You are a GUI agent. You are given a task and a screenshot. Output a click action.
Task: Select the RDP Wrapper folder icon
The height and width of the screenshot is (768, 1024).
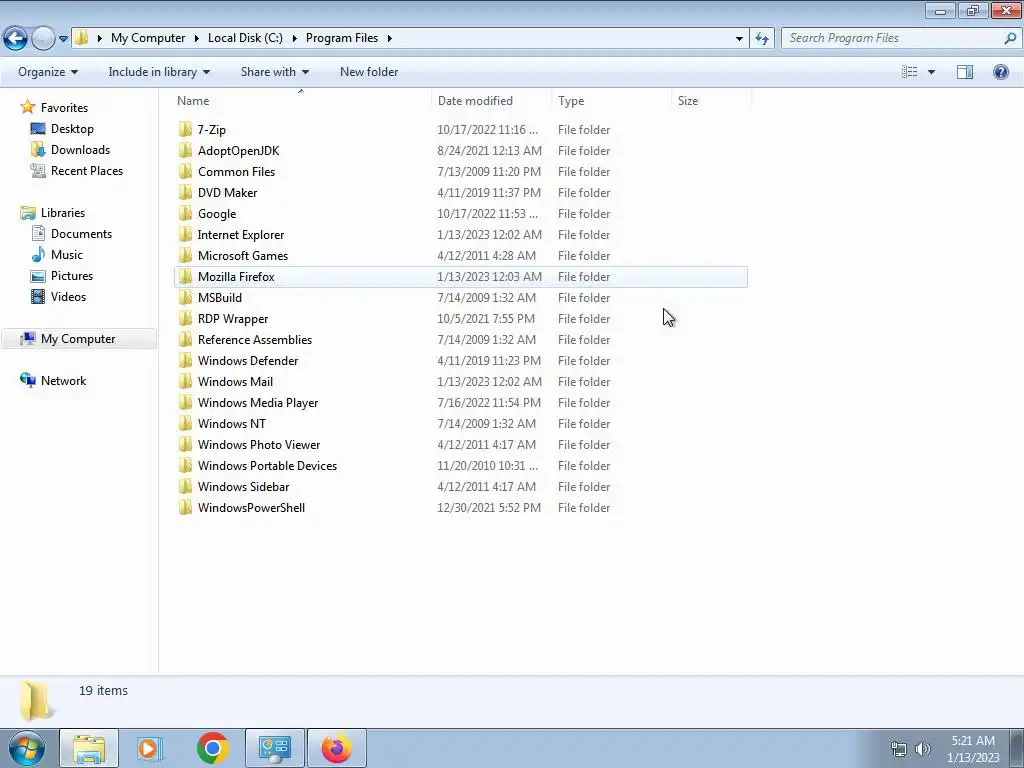tap(185, 319)
